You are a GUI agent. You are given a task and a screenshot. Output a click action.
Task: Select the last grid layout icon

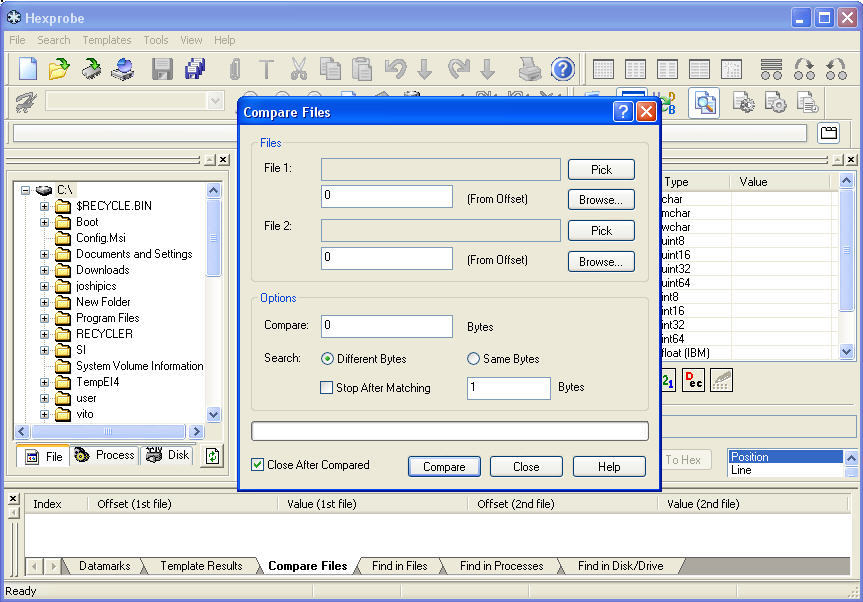coord(731,69)
